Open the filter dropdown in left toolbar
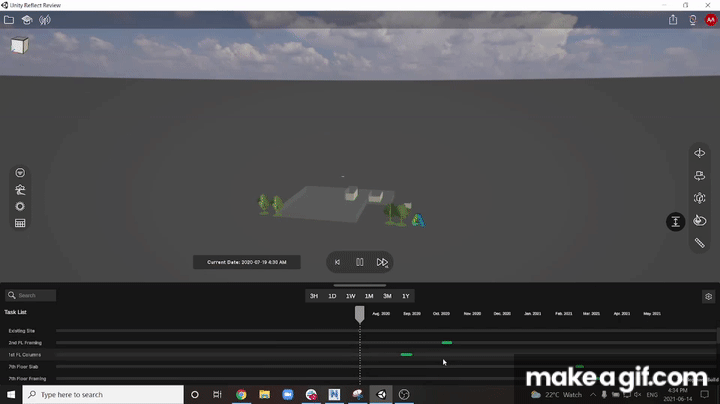 20,172
